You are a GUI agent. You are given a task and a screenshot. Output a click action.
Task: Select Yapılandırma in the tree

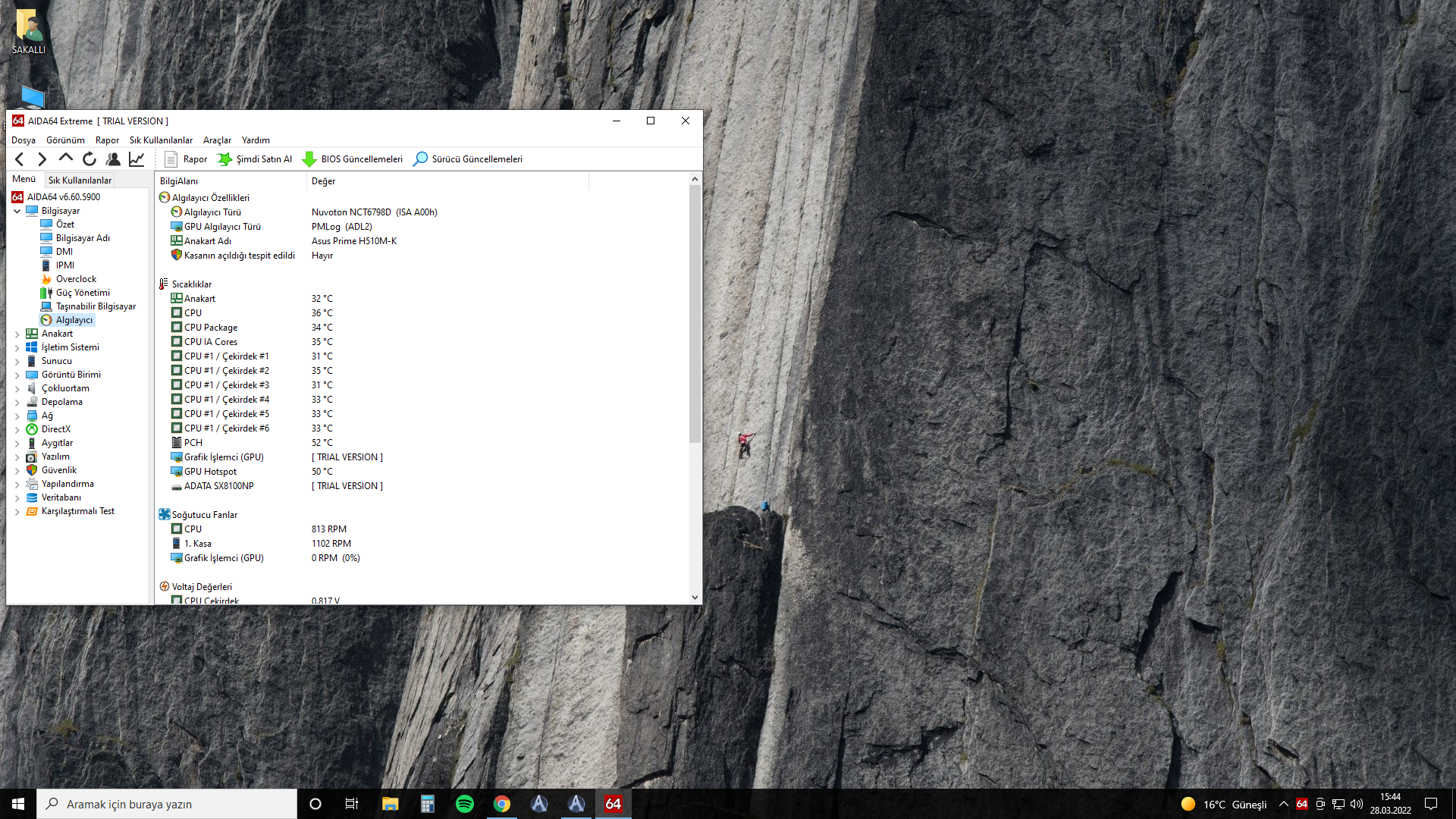point(67,484)
